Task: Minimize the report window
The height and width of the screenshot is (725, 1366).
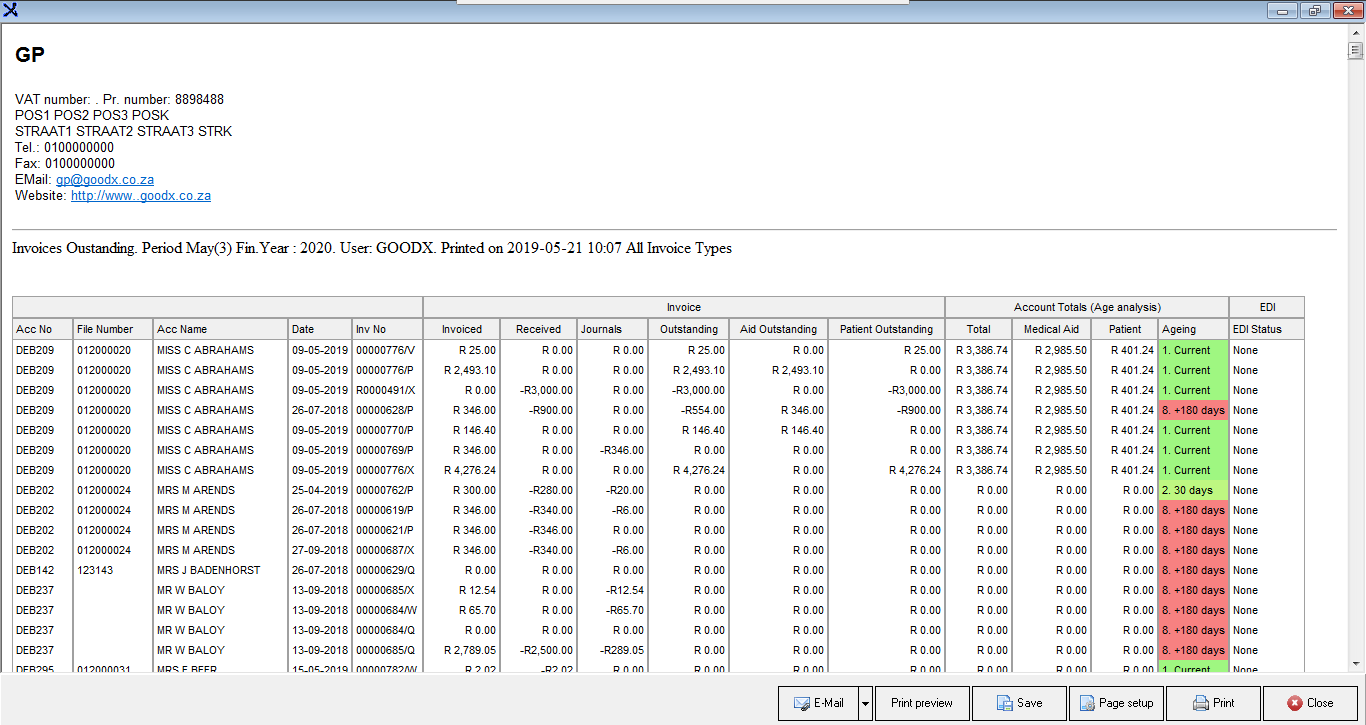Action: click(x=1282, y=10)
